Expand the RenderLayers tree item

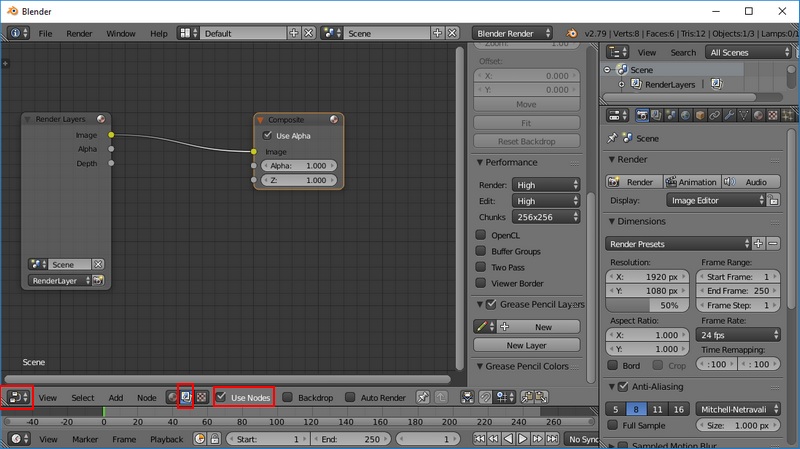click(621, 84)
